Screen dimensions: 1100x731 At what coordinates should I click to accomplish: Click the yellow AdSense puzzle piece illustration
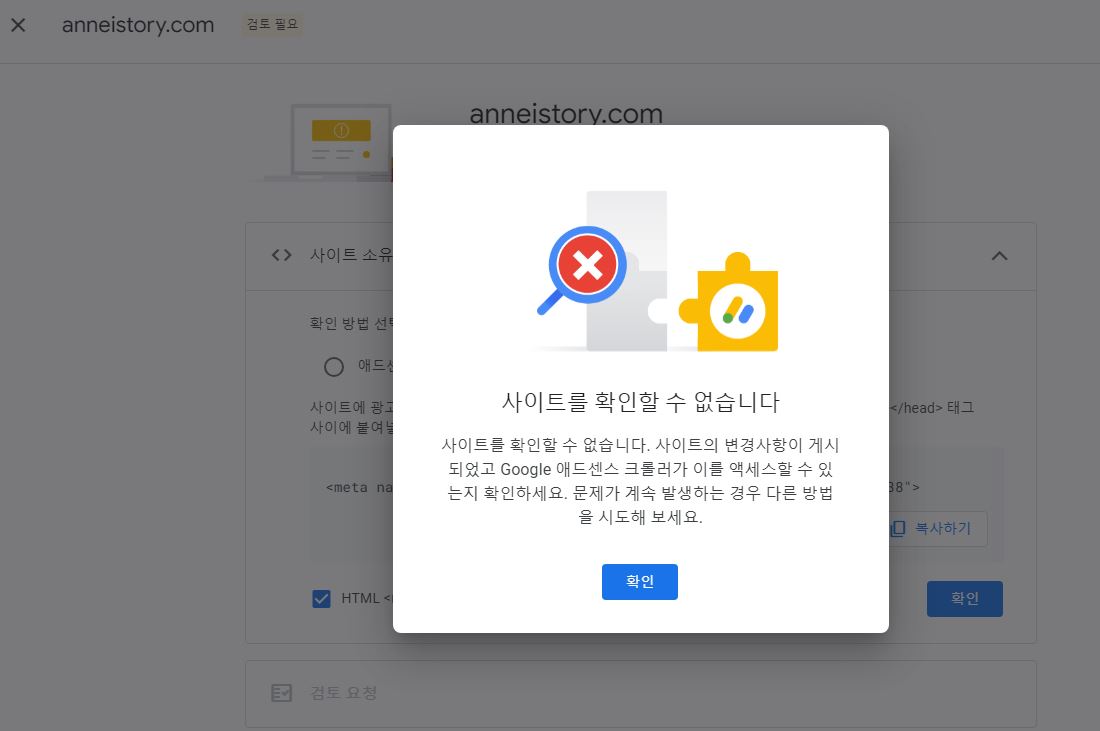730,302
